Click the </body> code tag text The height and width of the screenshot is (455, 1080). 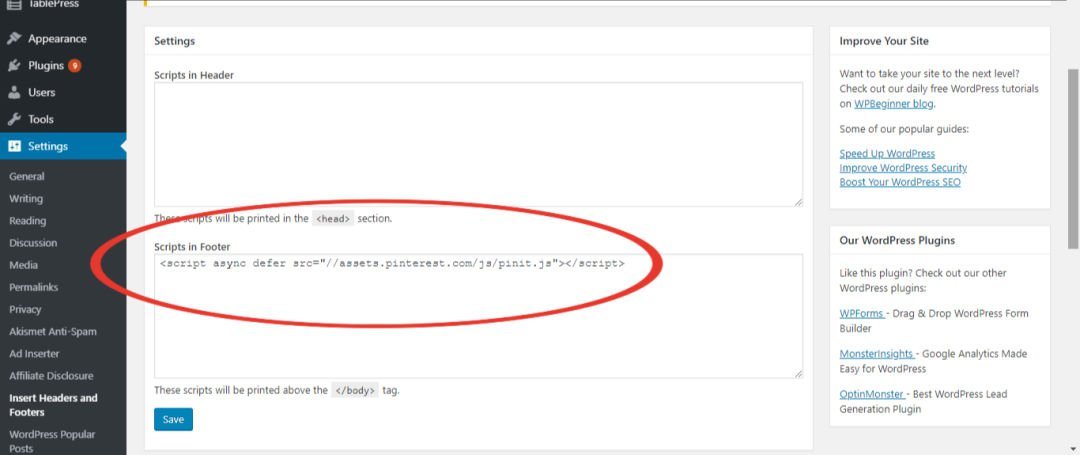pos(355,390)
